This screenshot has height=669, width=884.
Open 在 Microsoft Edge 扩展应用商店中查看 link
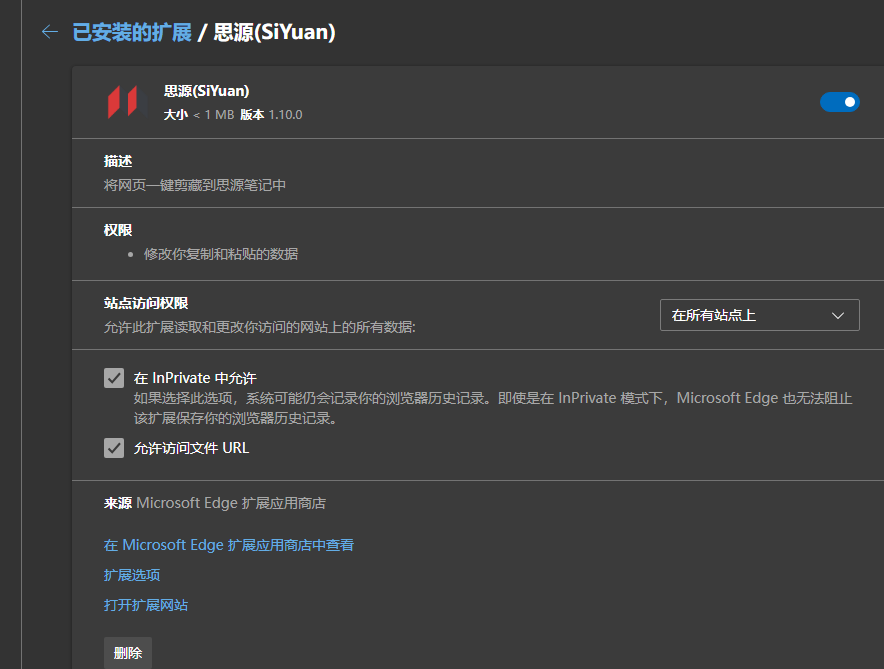229,545
